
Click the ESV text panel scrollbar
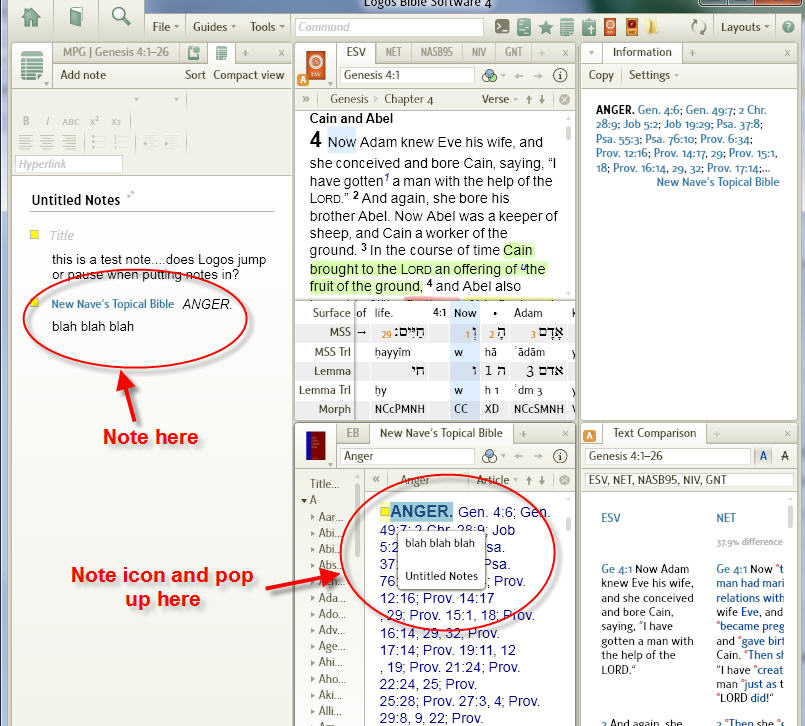point(568,132)
